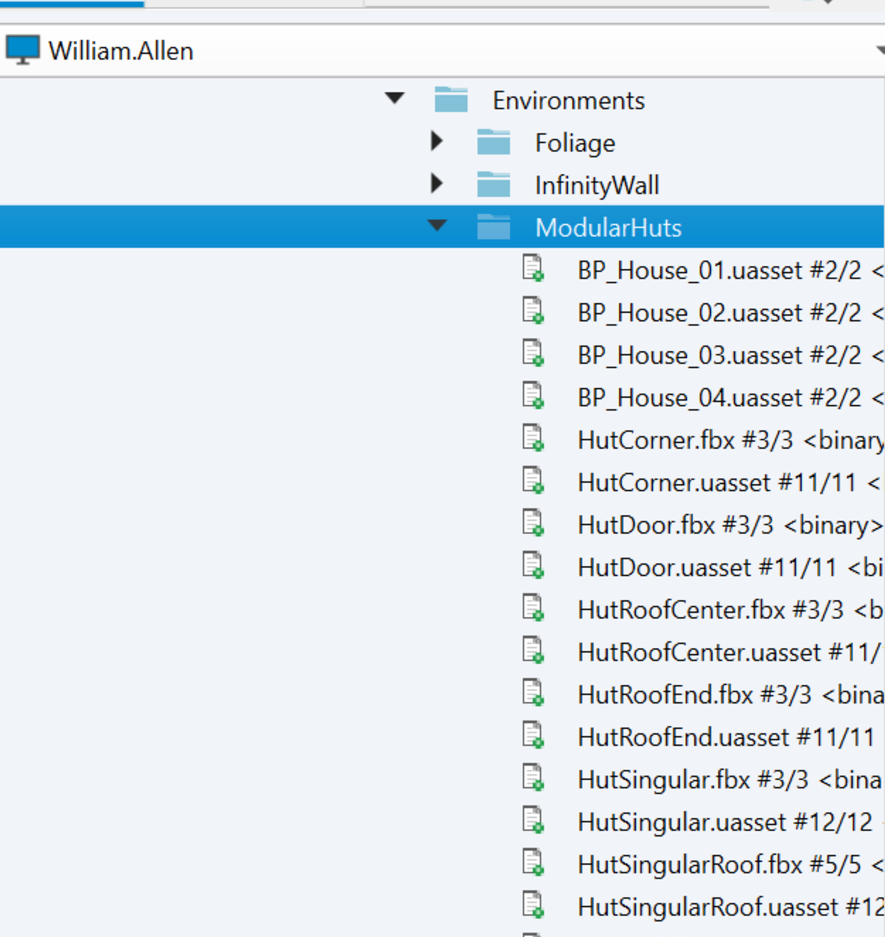Click the William.Allen workspace monitor icon
This screenshot has width=885, height=937.
coord(23,50)
